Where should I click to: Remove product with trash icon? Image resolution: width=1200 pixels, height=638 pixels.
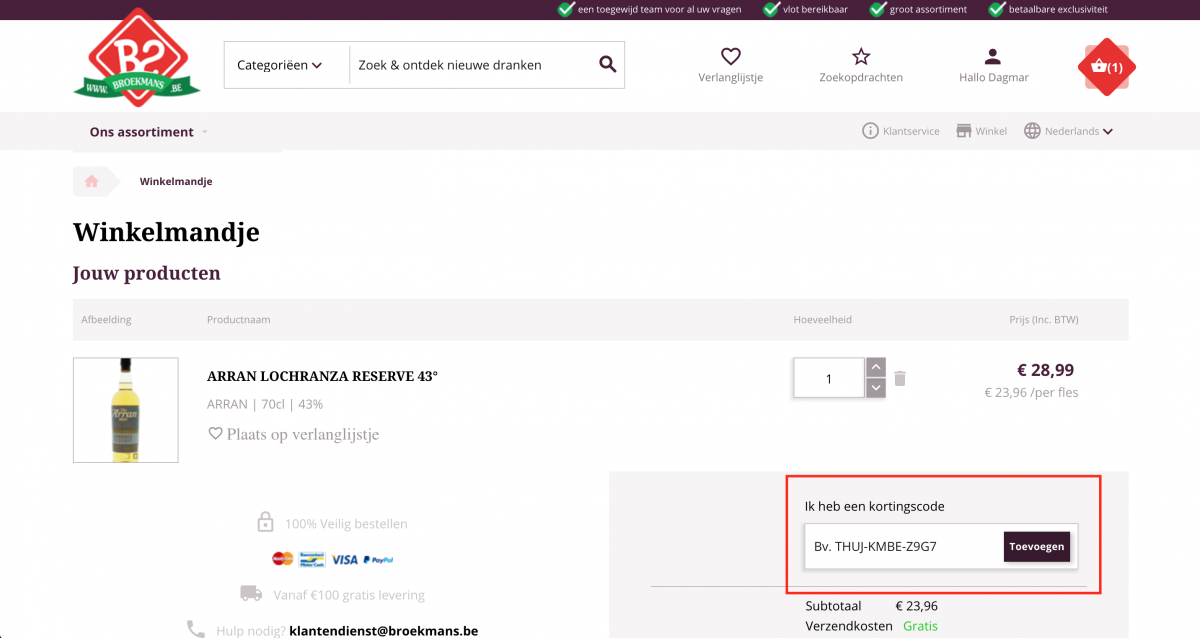pos(900,378)
